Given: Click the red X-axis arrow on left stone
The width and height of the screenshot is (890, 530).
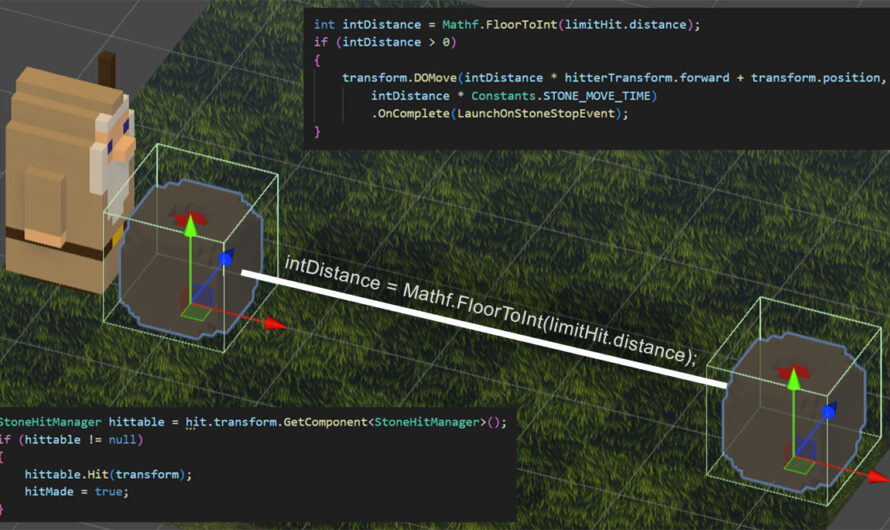Looking at the screenshot, I should 276,323.
